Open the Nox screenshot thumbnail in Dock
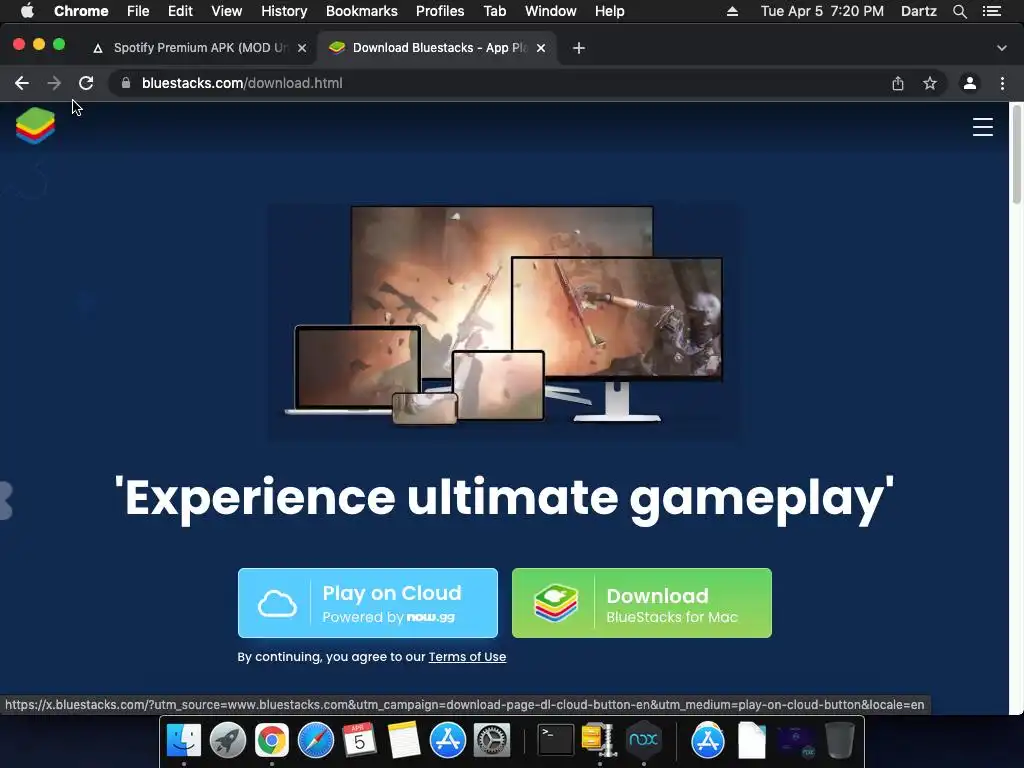The image size is (1024, 768). [795, 741]
